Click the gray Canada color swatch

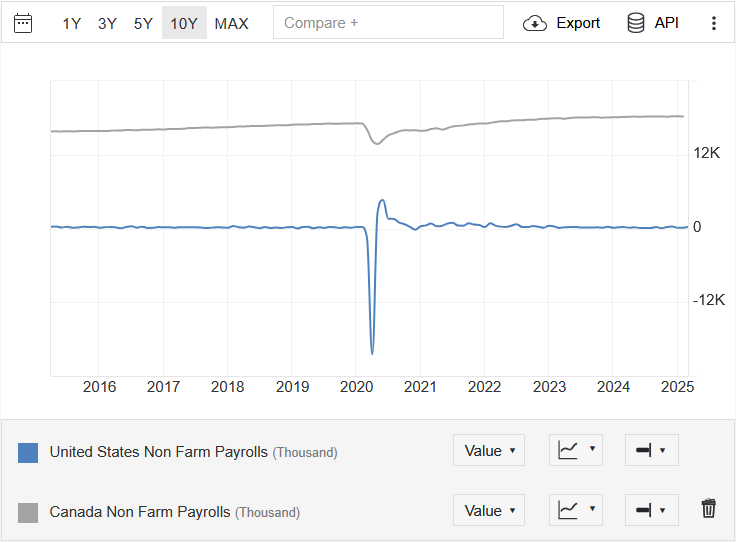28,512
